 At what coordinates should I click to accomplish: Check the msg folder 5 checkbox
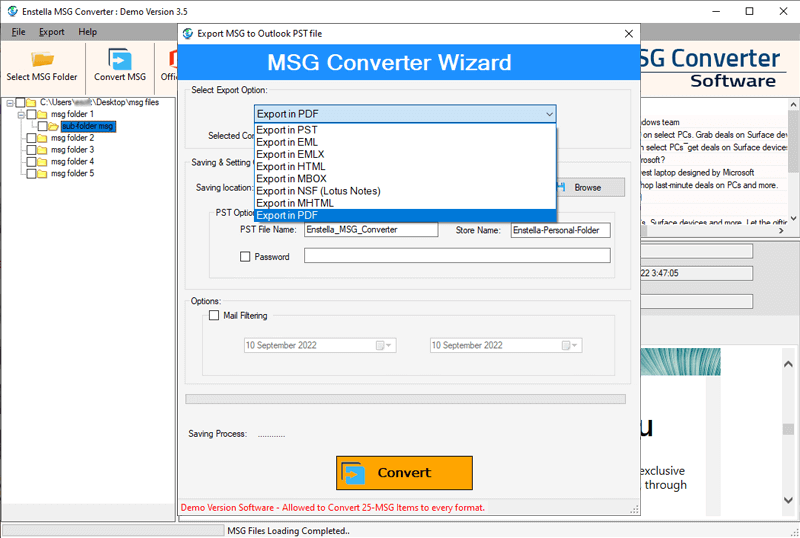point(31,174)
